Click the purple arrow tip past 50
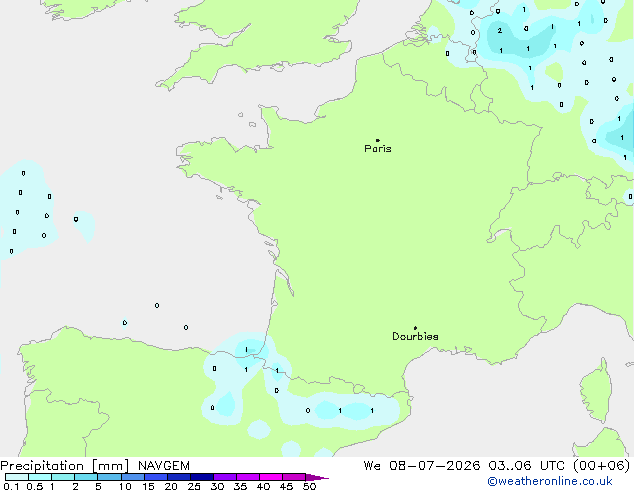 pyautogui.click(x=317, y=477)
